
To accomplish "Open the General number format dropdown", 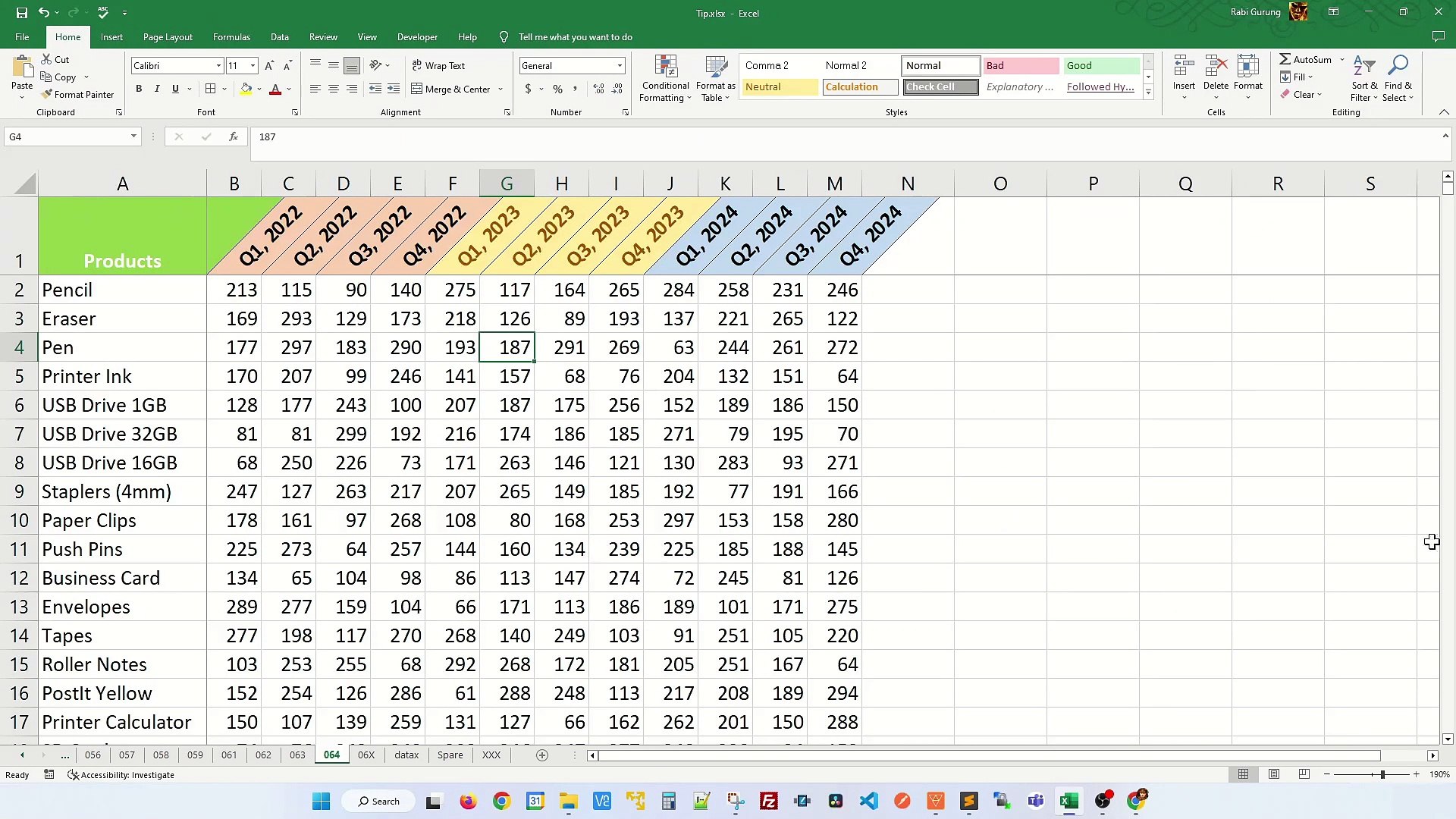I will pos(620,66).
